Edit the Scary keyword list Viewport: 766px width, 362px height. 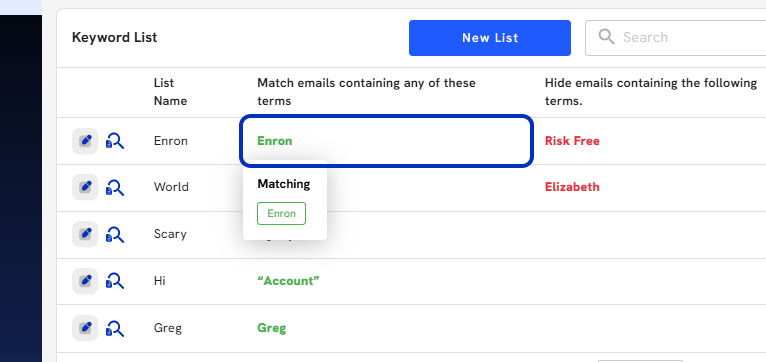tap(85, 234)
